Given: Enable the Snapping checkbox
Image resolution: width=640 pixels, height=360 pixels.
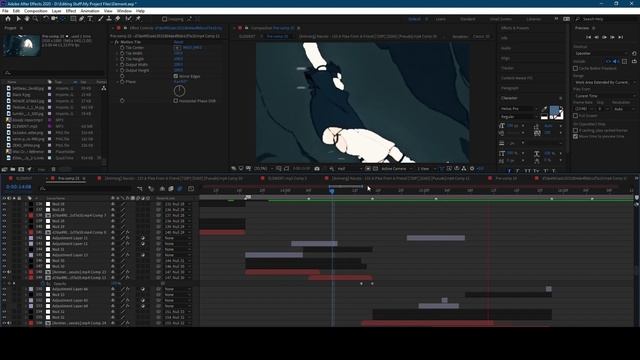Looking at the screenshot, I should 164,19.
